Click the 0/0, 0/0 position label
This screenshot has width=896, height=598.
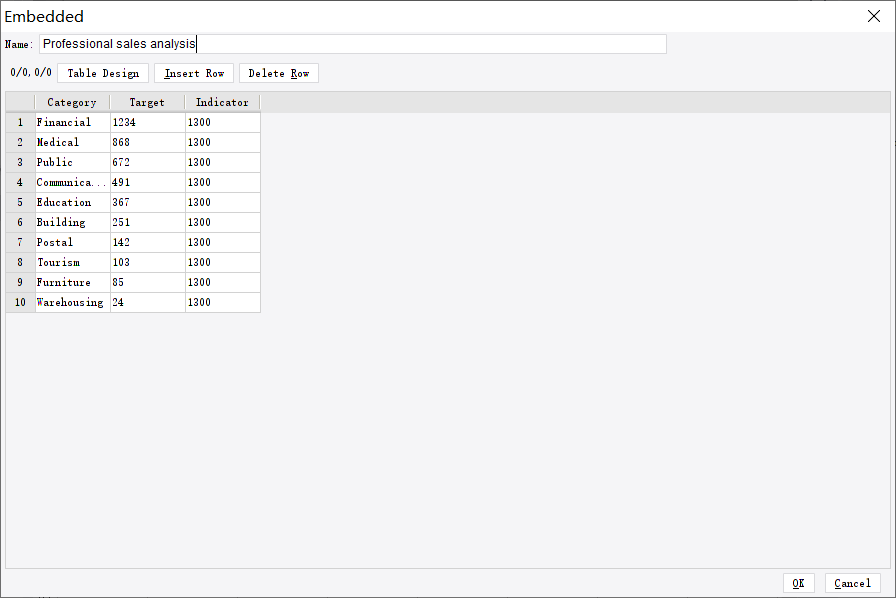click(x=30, y=72)
